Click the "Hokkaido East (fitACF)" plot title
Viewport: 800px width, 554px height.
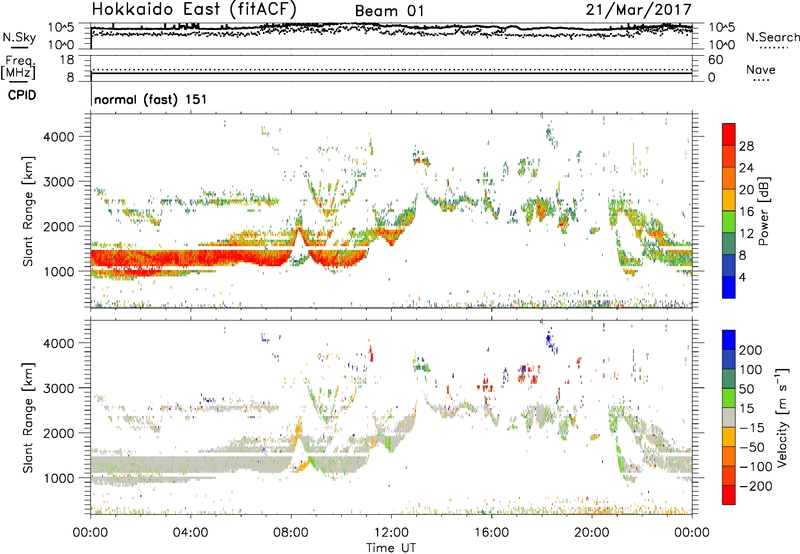pyautogui.click(x=194, y=9)
